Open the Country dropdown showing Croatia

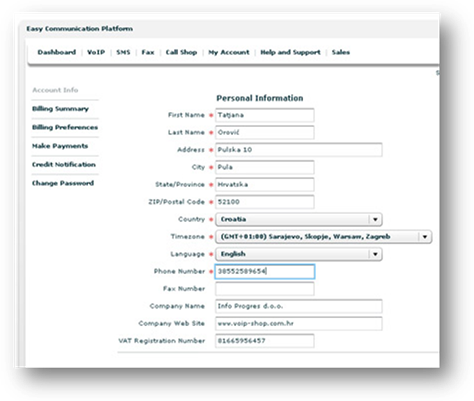(x=299, y=219)
